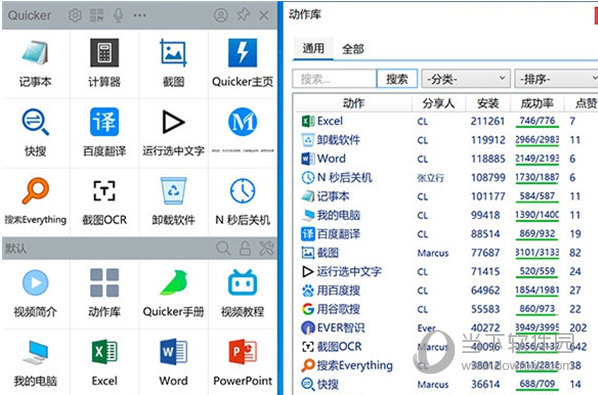Open the three-dots more menu
This screenshot has height=395, width=598.
[140, 15]
